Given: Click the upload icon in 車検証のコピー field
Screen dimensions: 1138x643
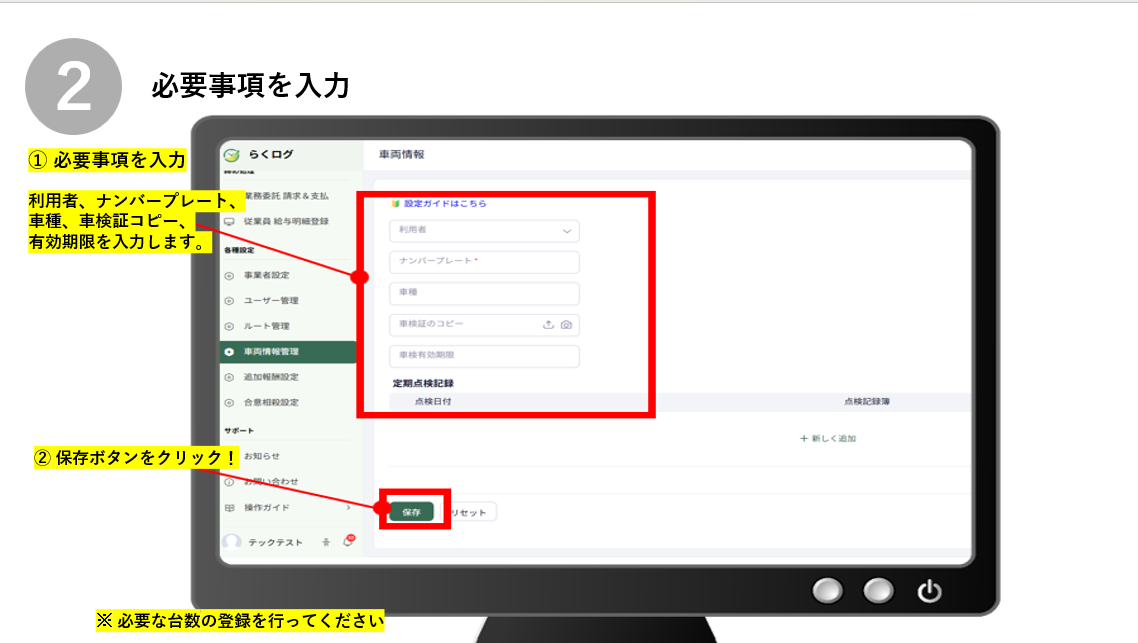Looking at the screenshot, I should click(548, 325).
